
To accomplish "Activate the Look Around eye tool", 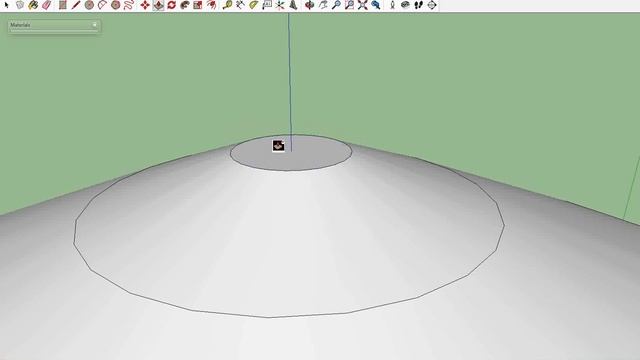I will pyautogui.click(x=405, y=5).
